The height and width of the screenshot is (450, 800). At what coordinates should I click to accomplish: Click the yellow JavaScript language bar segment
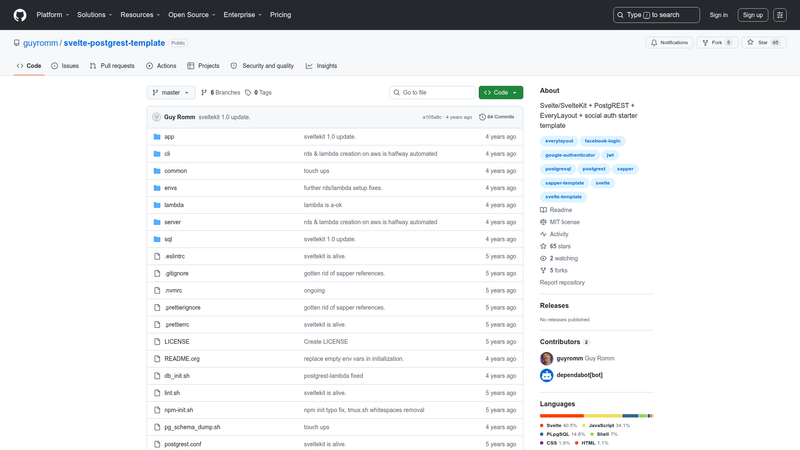point(604,416)
